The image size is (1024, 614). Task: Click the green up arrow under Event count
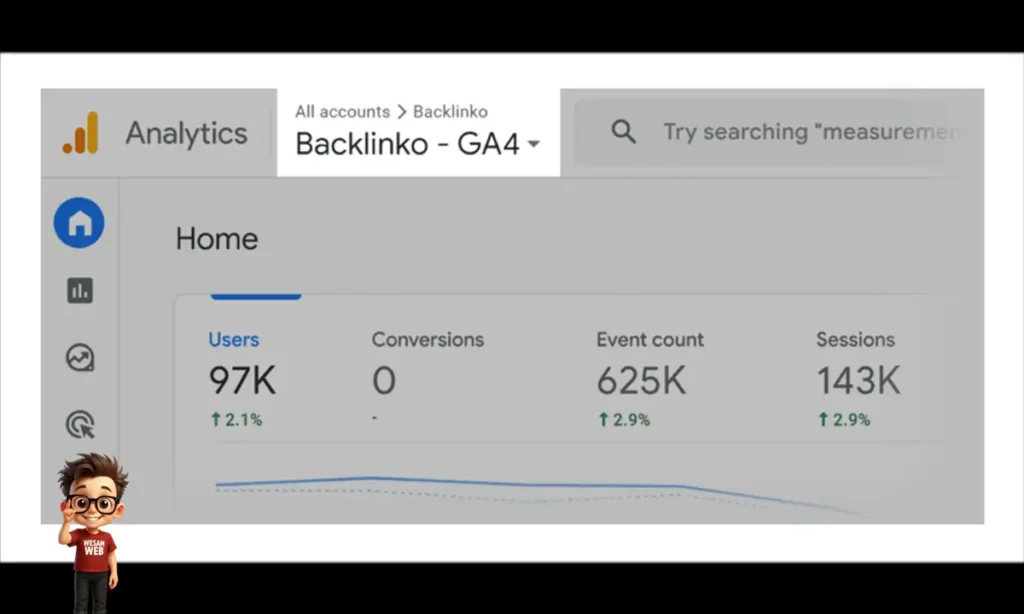(603, 420)
